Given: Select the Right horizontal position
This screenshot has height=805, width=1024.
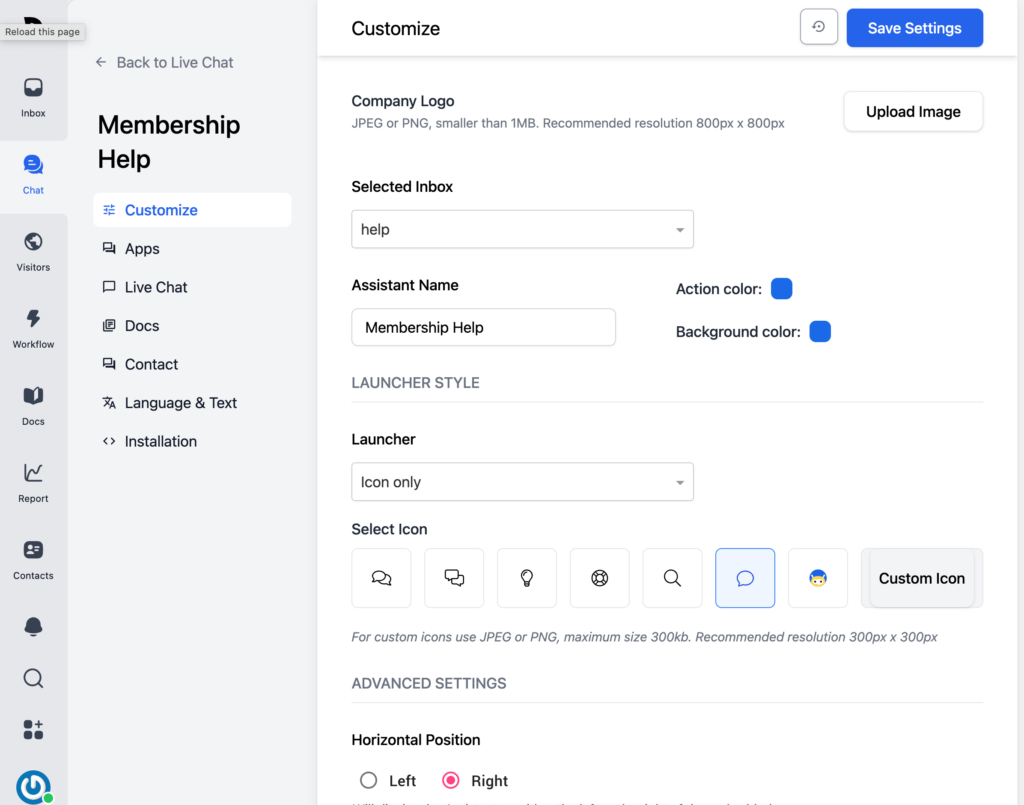Looking at the screenshot, I should click(x=453, y=780).
